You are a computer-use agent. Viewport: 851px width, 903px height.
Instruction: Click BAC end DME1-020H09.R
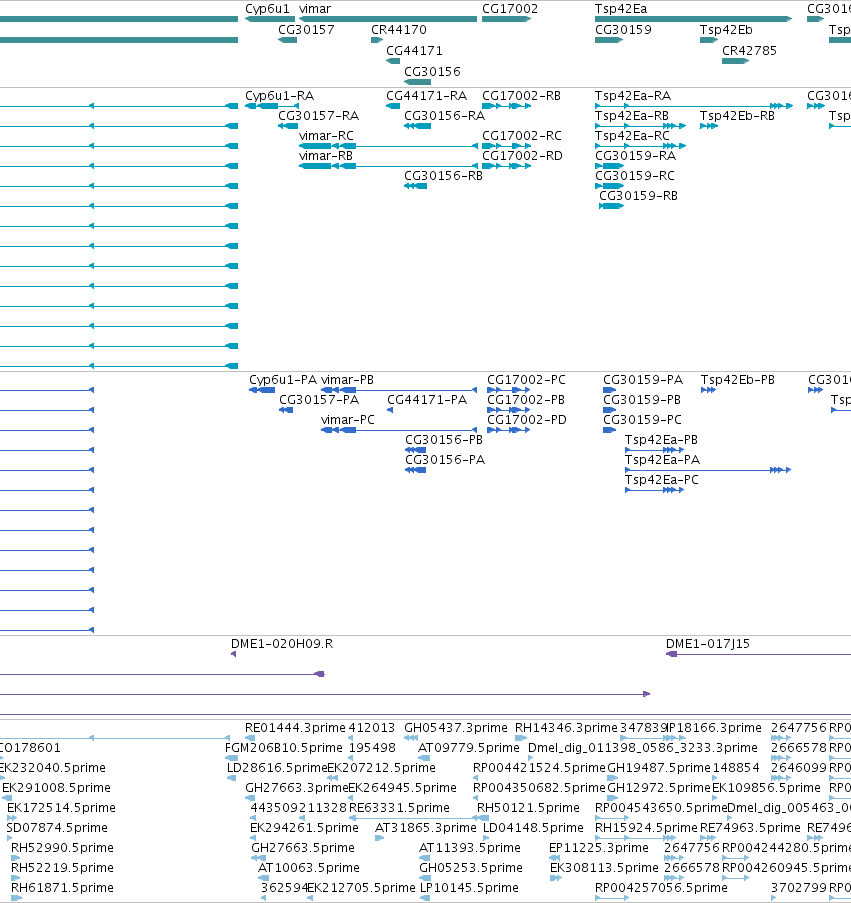click(x=282, y=644)
